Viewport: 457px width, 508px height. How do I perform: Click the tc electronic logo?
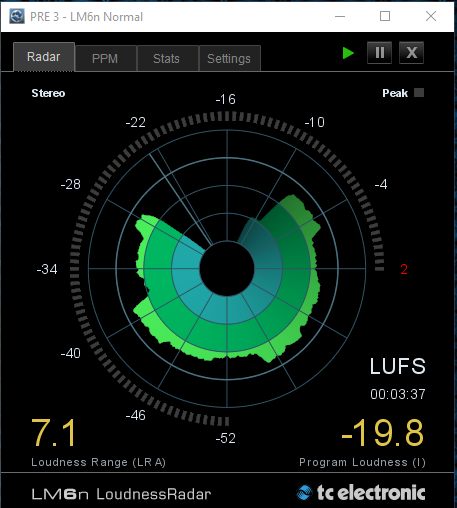361,492
